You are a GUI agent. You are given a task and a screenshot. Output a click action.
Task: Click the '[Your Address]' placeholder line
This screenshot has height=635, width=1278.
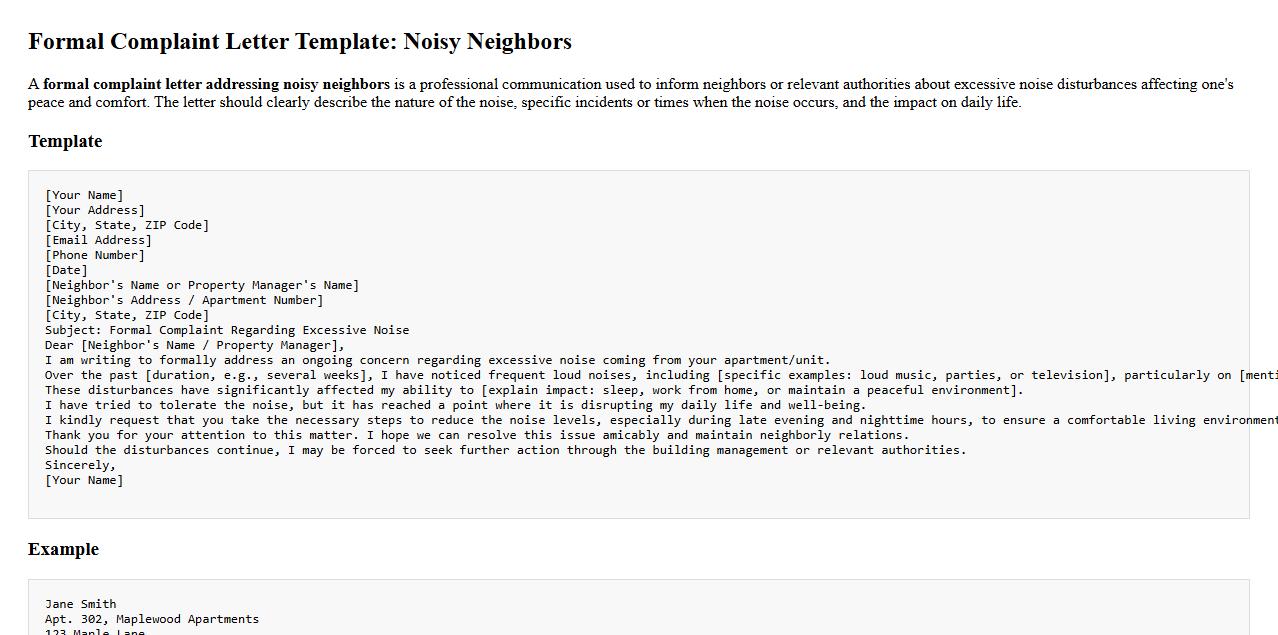95,210
